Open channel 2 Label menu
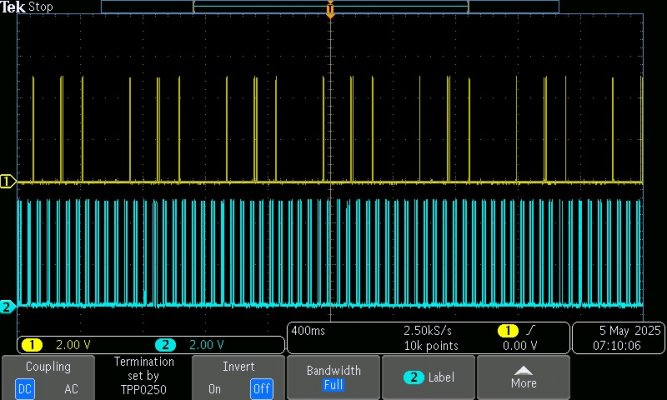The width and height of the screenshot is (667, 400). point(428,377)
